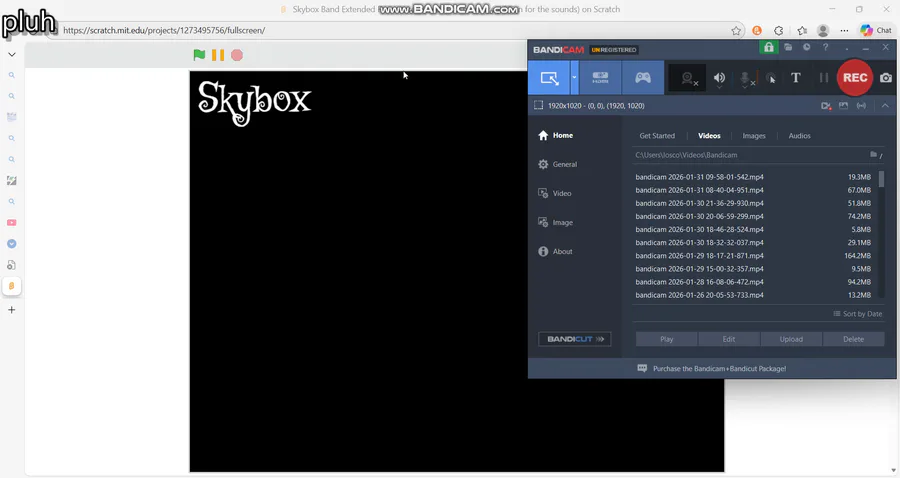Open the scheduled recording clock icon in Bandicam

tap(806, 48)
